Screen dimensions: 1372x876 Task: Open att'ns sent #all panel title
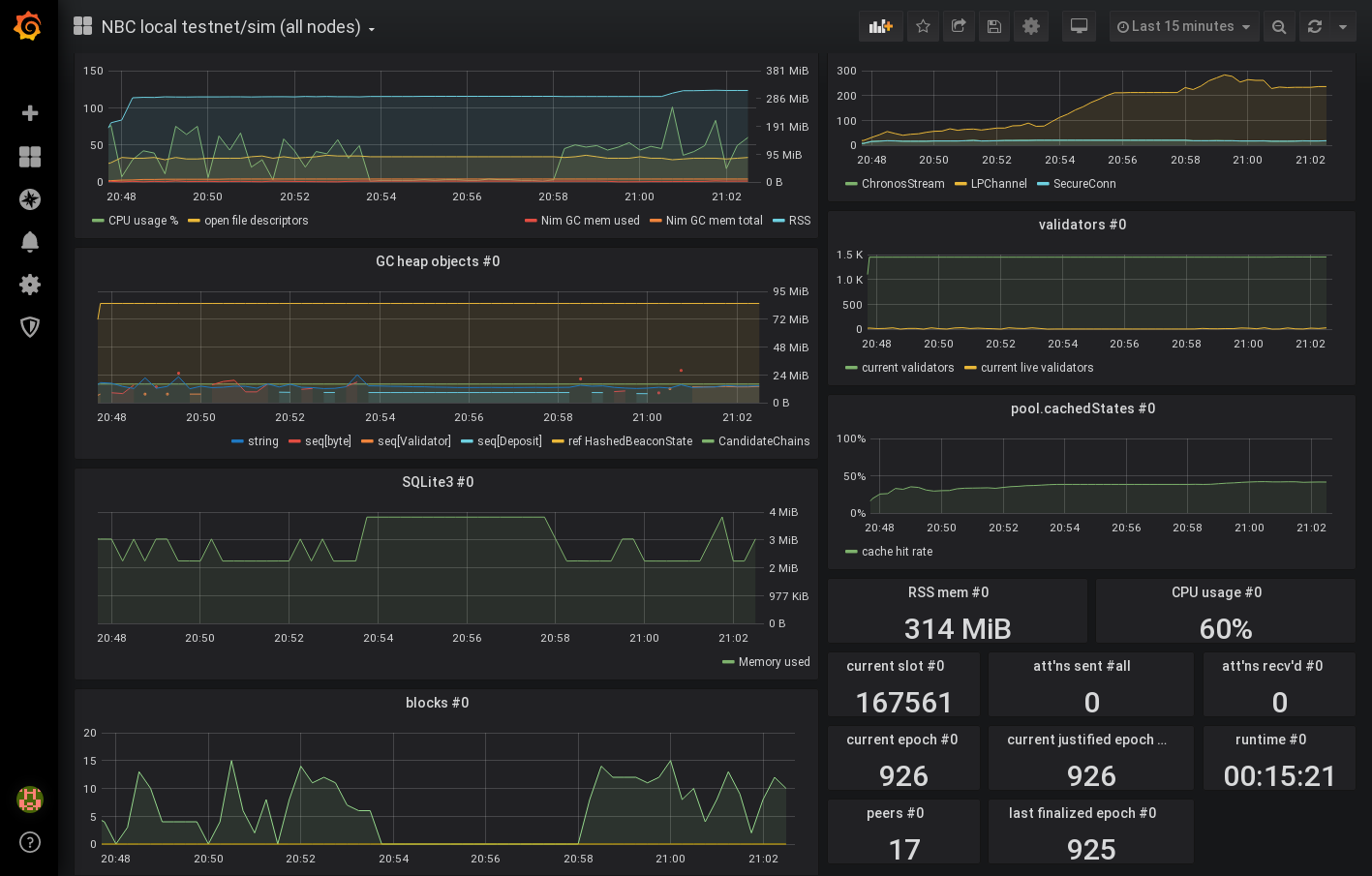[1082, 666]
